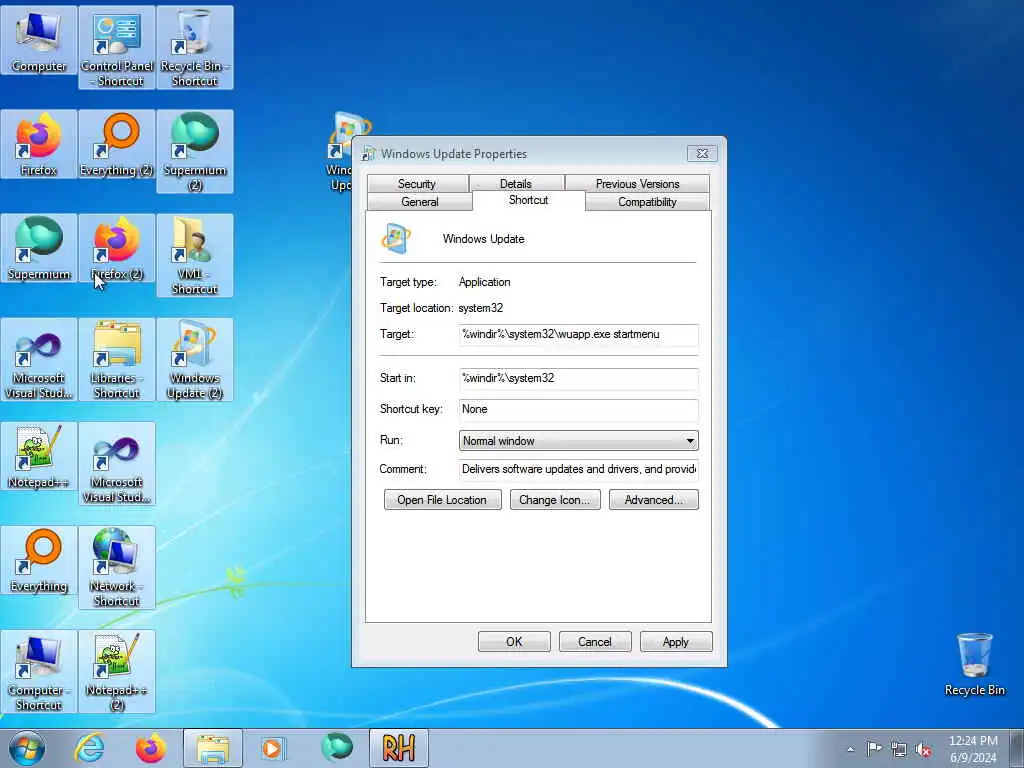Select the Network - Shortcut icon
Image resolution: width=1024 pixels, height=768 pixels.
[x=117, y=568]
